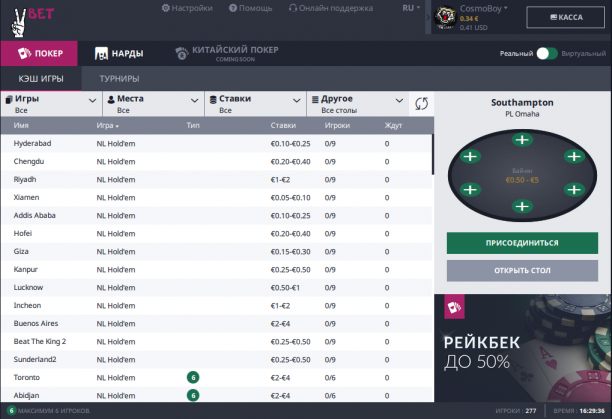Open the RU language dropdown

[x=410, y=8]
